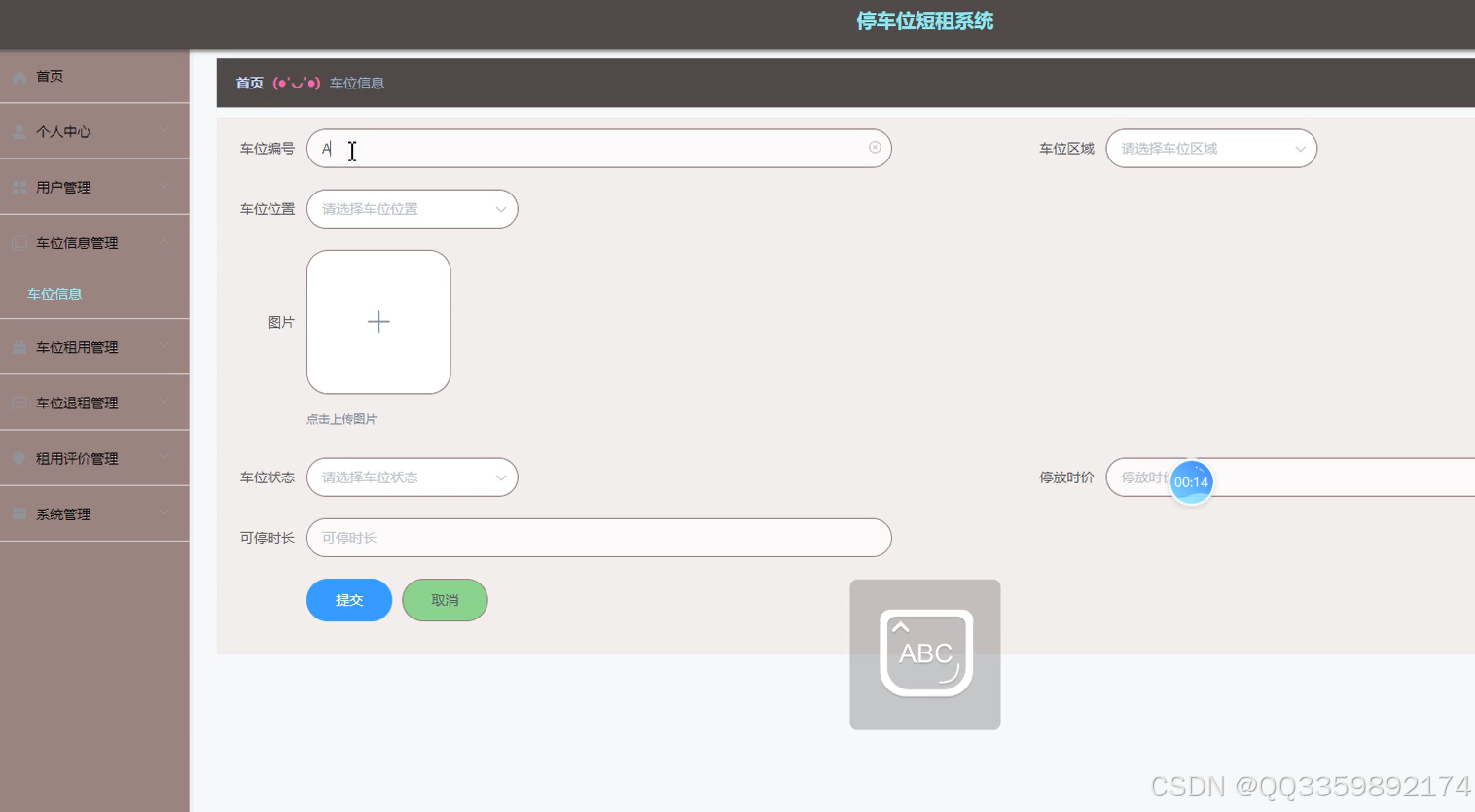Select the 系统管理 menu item

coord(94,513)
